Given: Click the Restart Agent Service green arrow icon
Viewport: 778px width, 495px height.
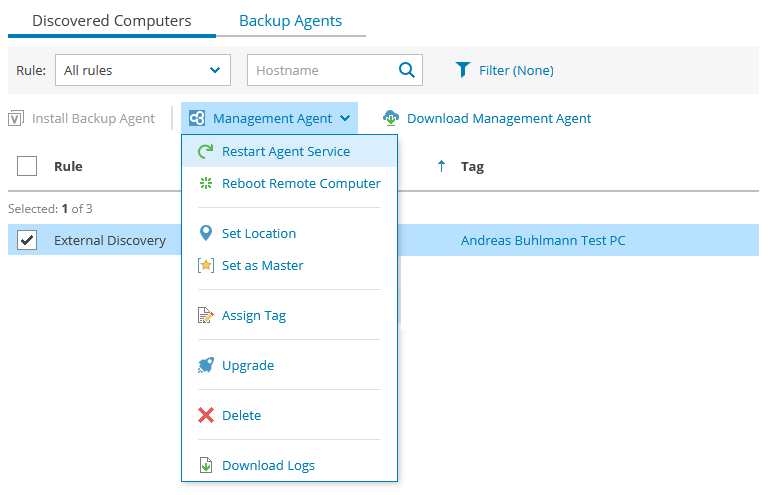Looking at the screenshot, I should click(205, 151).
